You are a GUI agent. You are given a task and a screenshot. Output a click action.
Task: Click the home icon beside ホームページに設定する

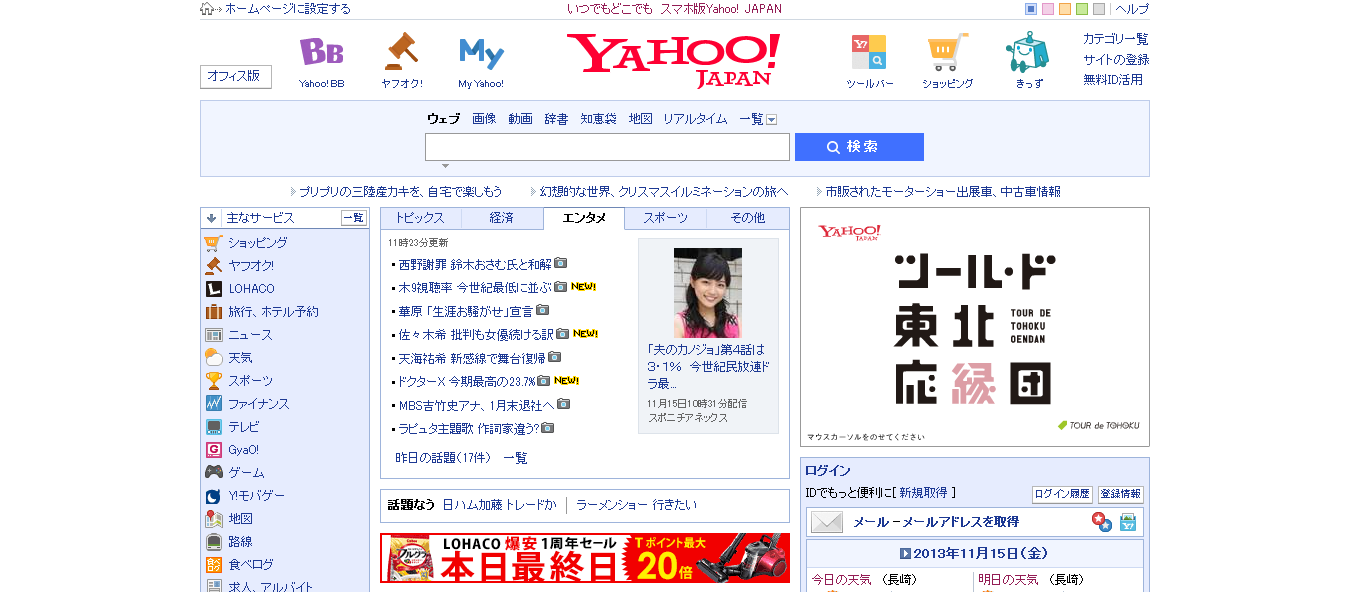(207, 9)
